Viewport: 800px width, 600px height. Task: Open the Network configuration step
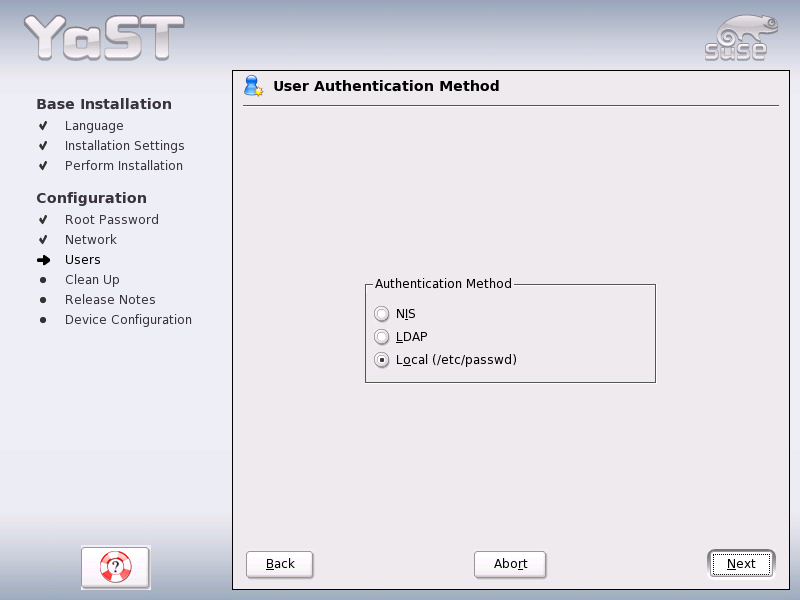click(x=91, y=239)
